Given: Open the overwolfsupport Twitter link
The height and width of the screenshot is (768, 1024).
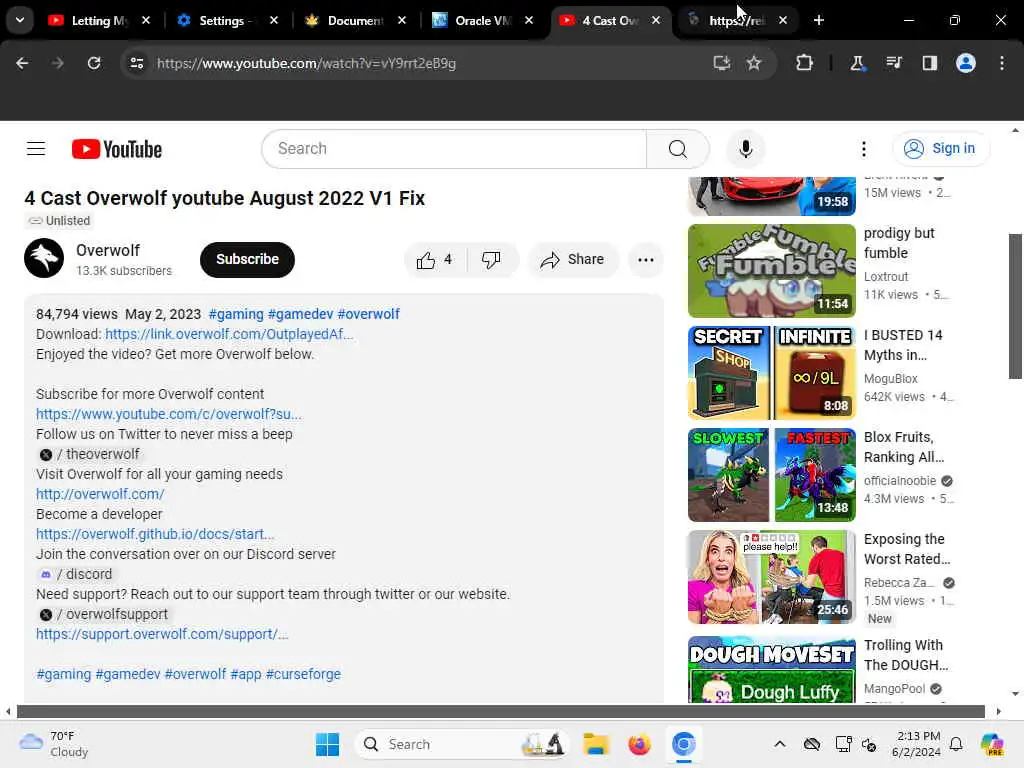Looking at the screenshot, I should 103,615.
